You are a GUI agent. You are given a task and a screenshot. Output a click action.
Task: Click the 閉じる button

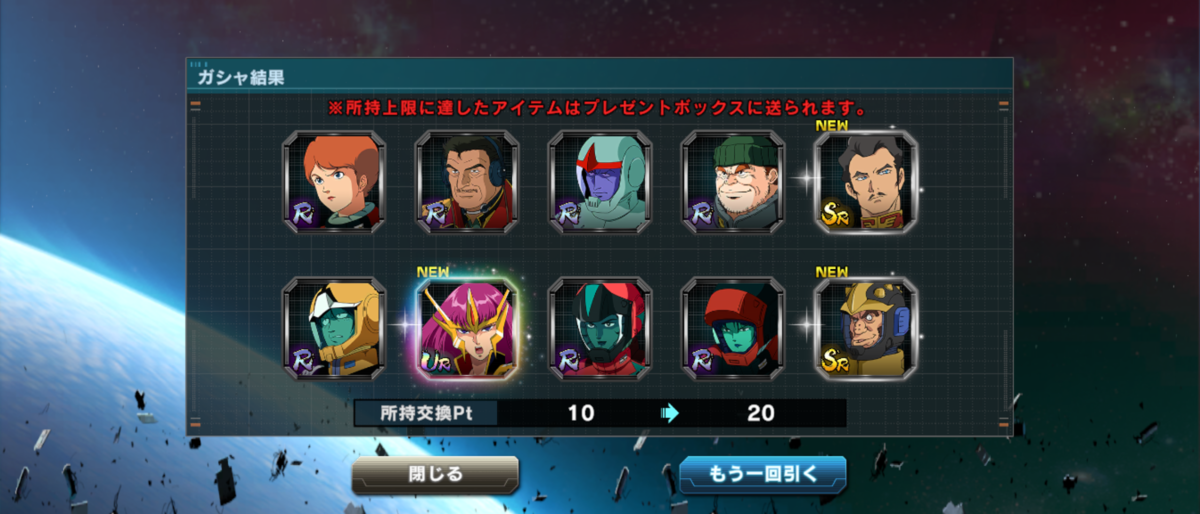point(435,475)
